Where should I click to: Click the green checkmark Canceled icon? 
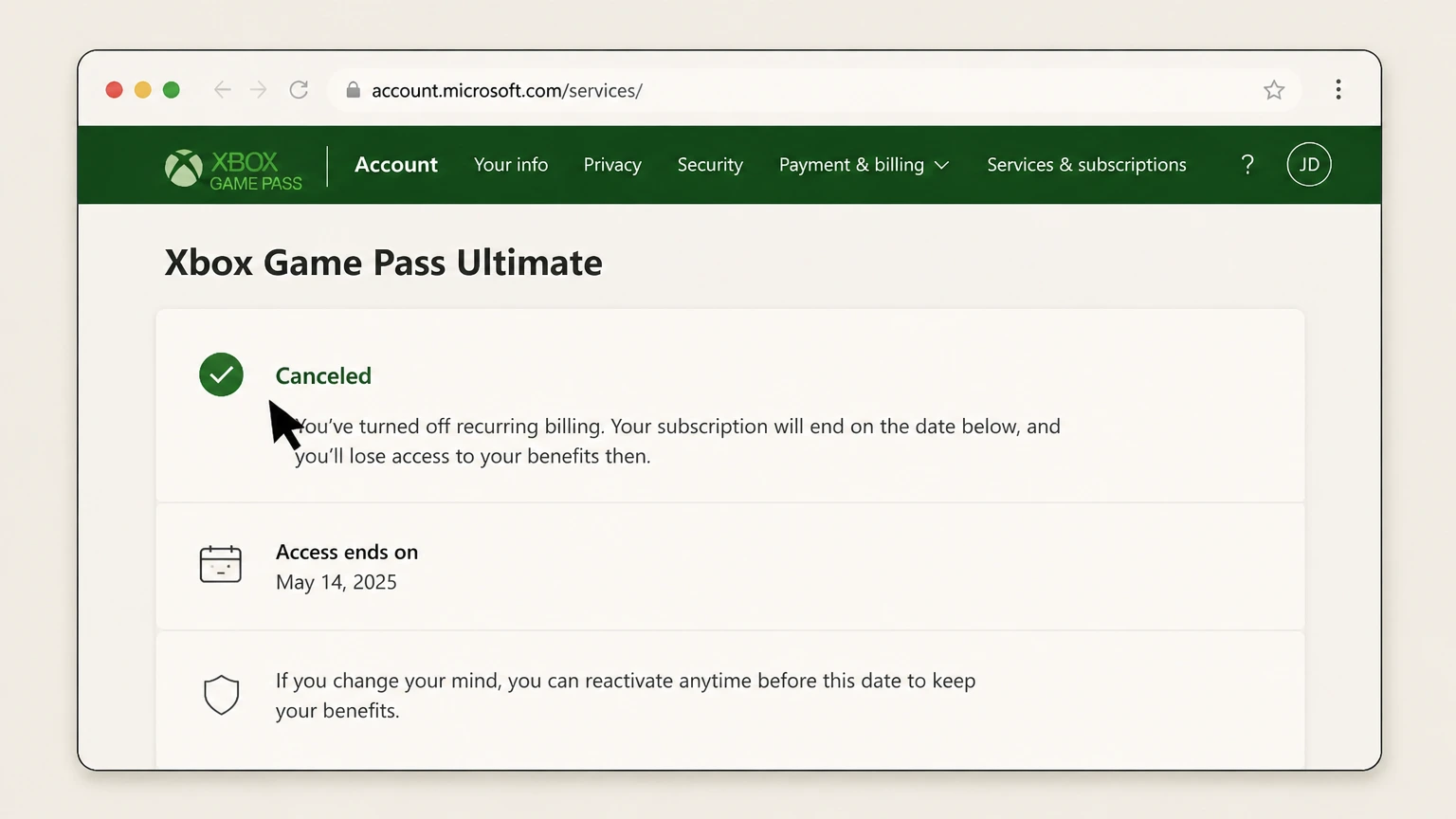pyautogui.click(x=221, y=374)
